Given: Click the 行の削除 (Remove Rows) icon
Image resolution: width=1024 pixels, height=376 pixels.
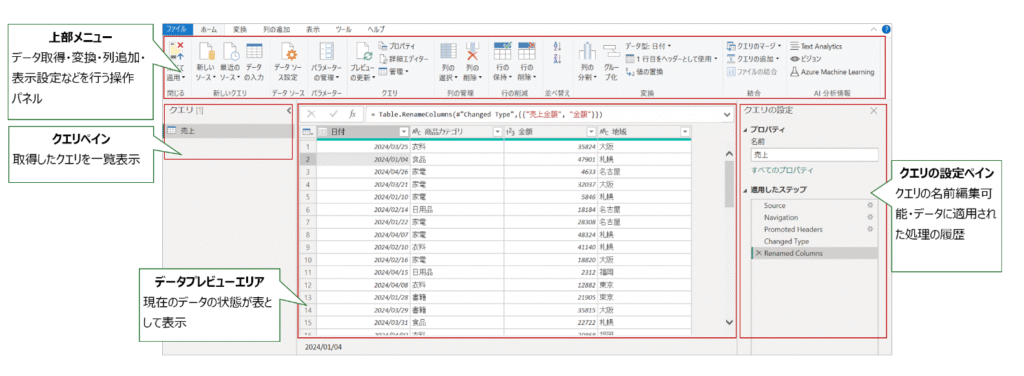Looking at the screenshot, I should [x=526, y=52].
